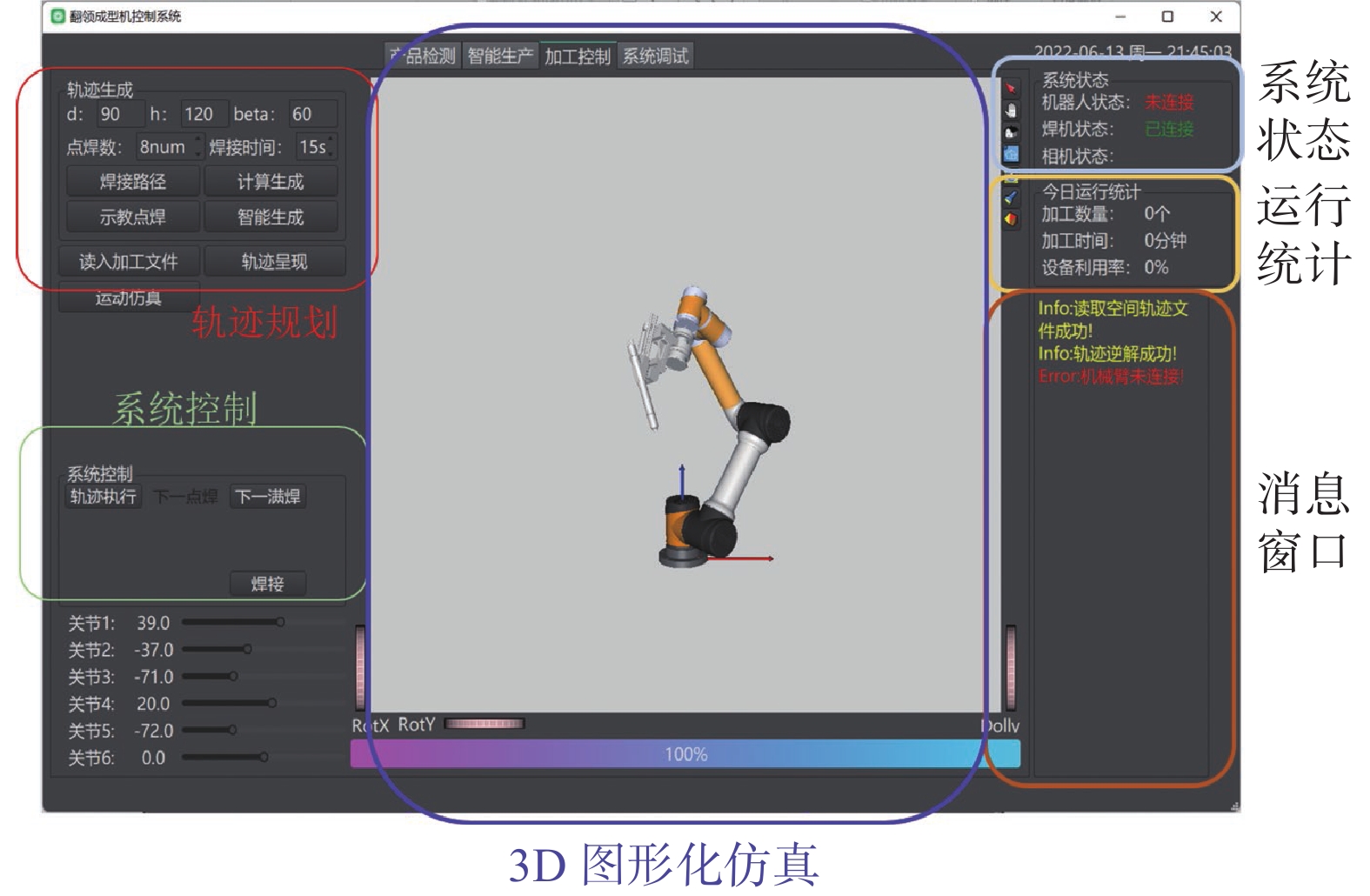Switch to the 智能生产 tab

click(x=500, y=57)
